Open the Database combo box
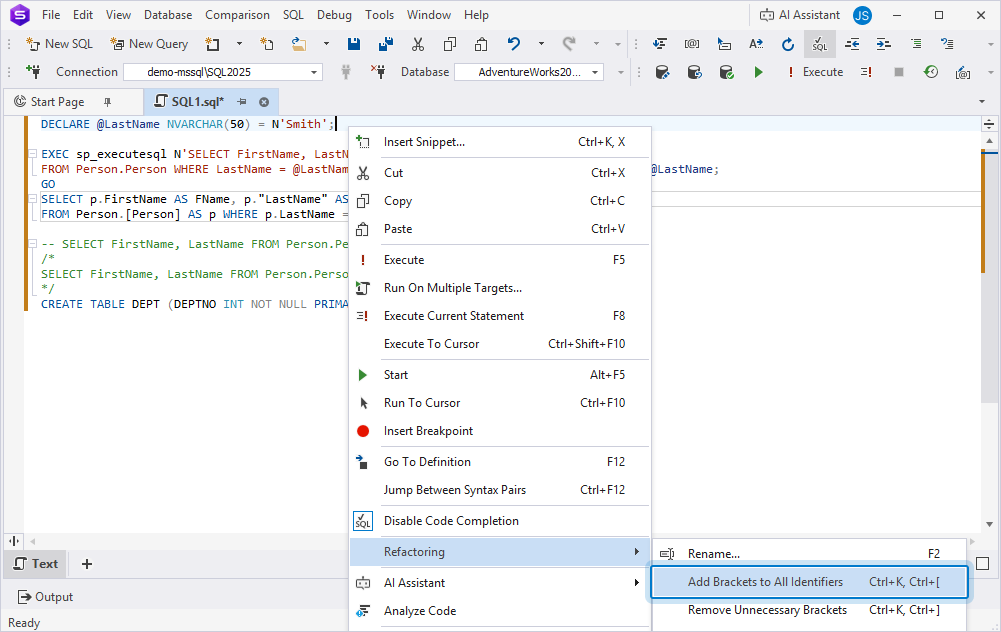 (529, 72)
